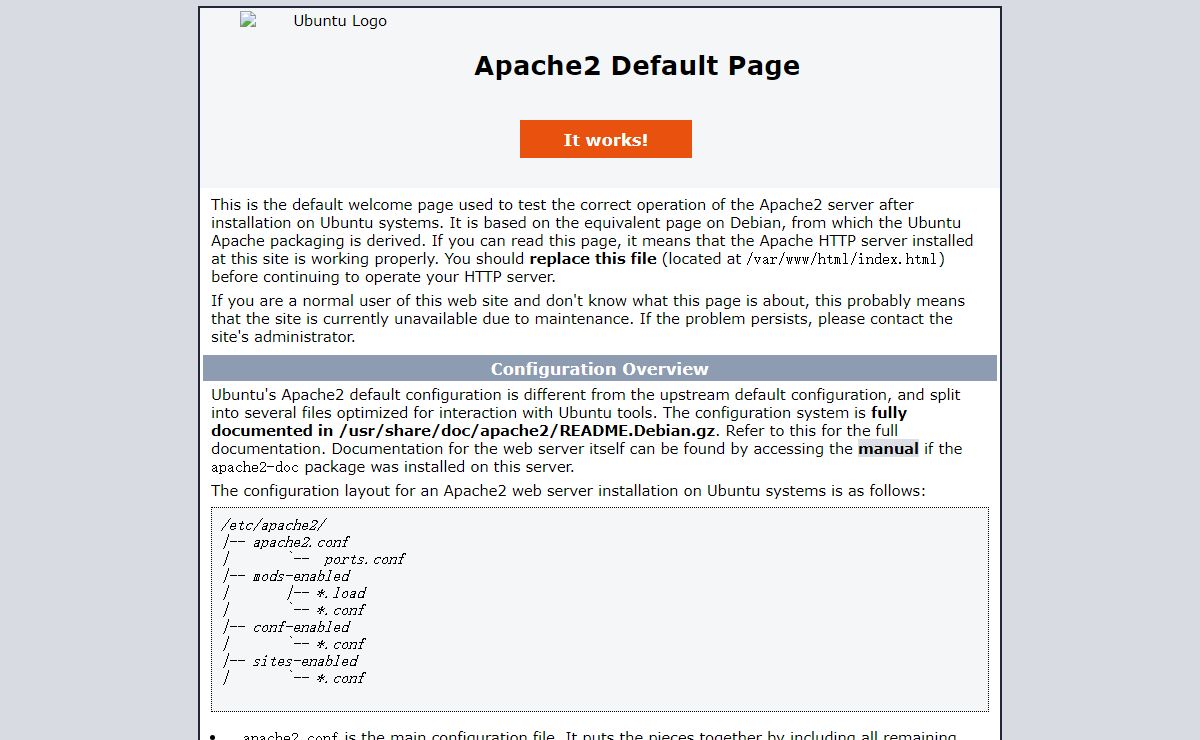This screenshot has height=740, width=1200.
Task: Click the bold /usr/share/doc/apache2/README.Debian.gz path
Action: click(x=527, y=431)
